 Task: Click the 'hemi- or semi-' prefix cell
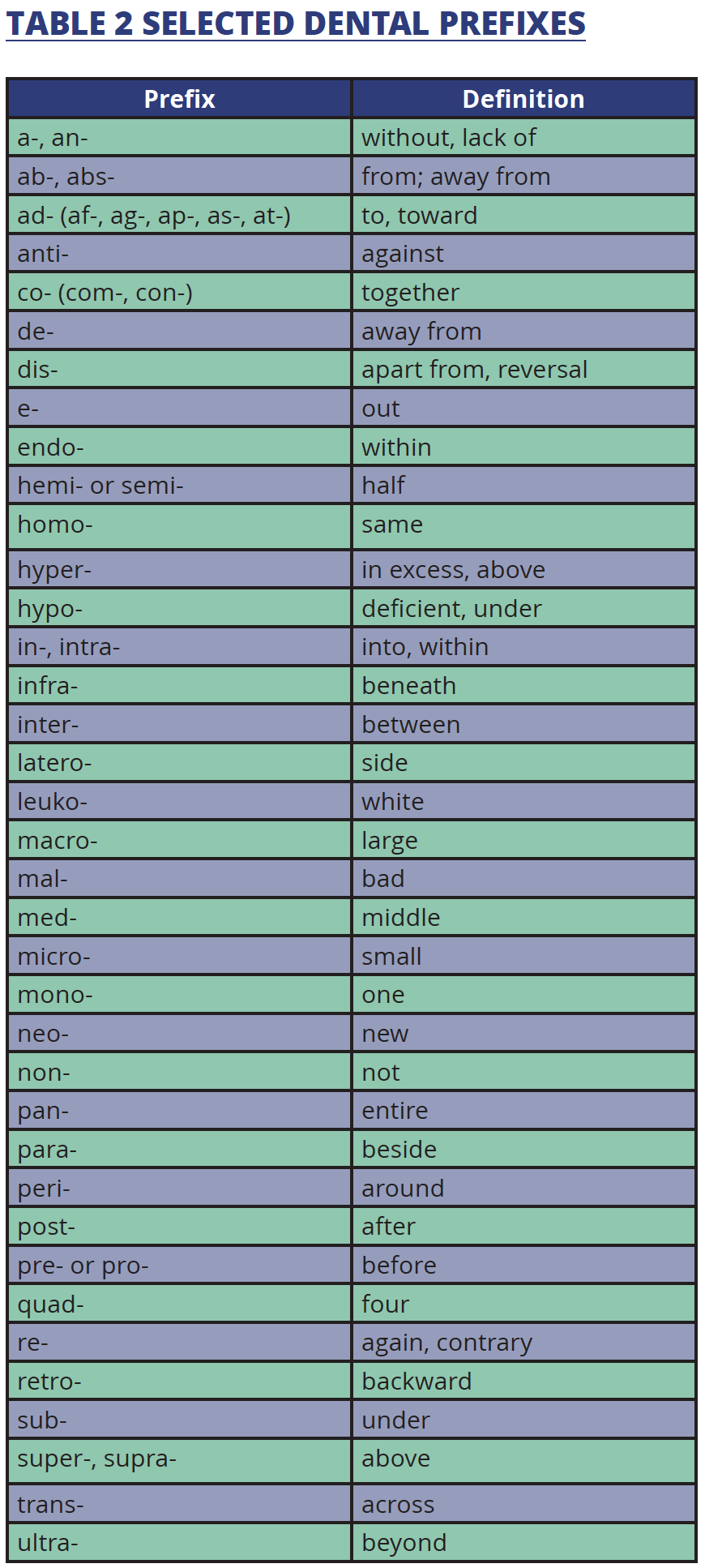click(179, 486)
